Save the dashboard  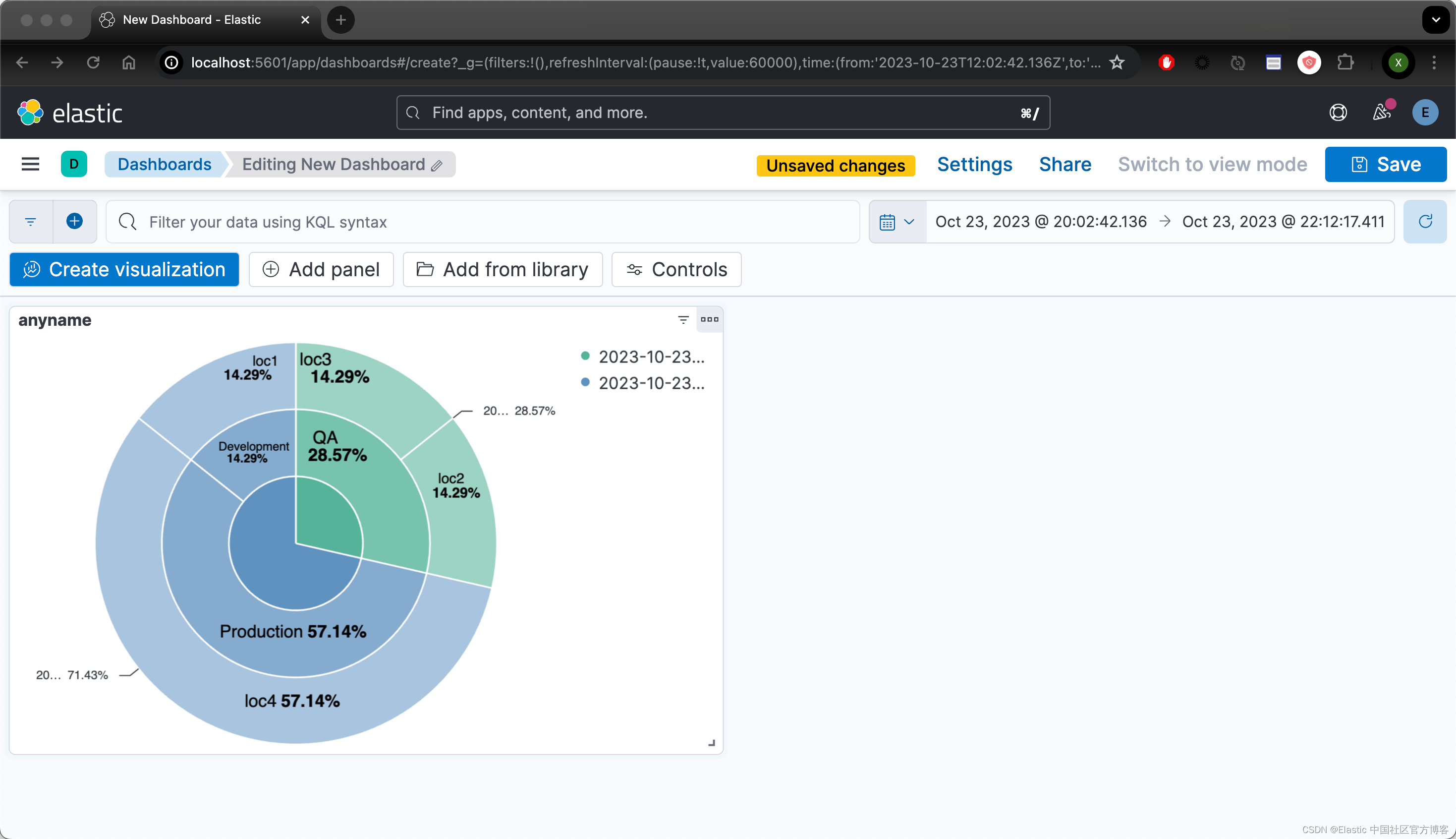pyautogui.click(x=1385, y=164)
